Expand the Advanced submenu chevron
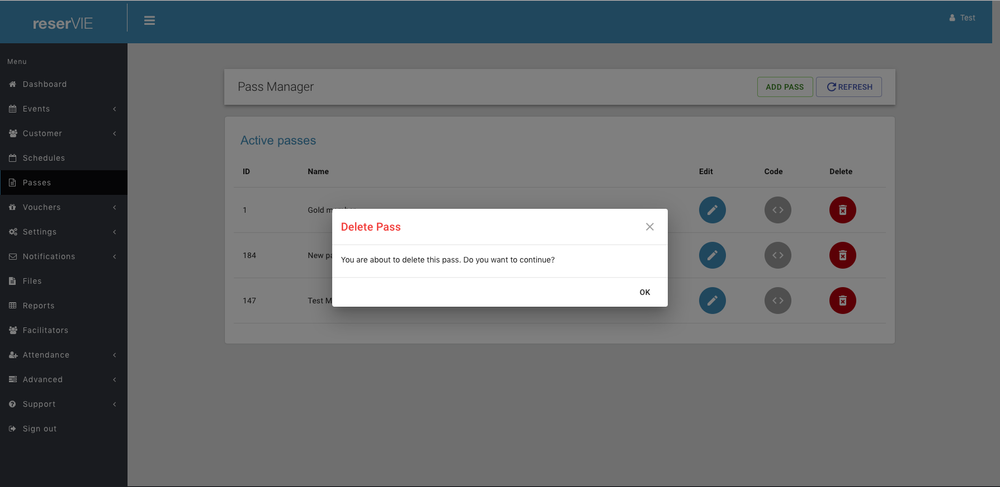 (x=114, y=379)
